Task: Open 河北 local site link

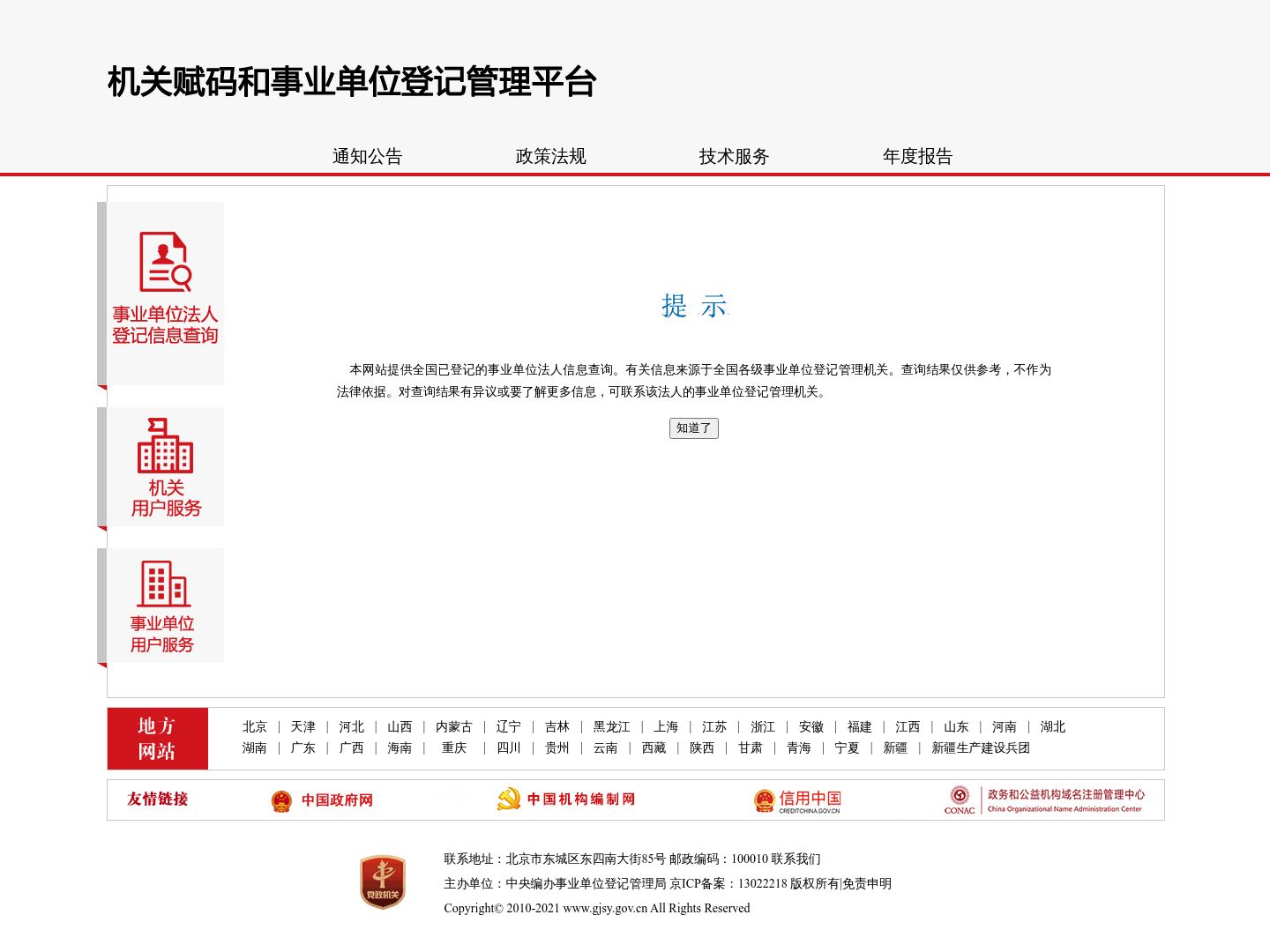Action: pos(352,727)
